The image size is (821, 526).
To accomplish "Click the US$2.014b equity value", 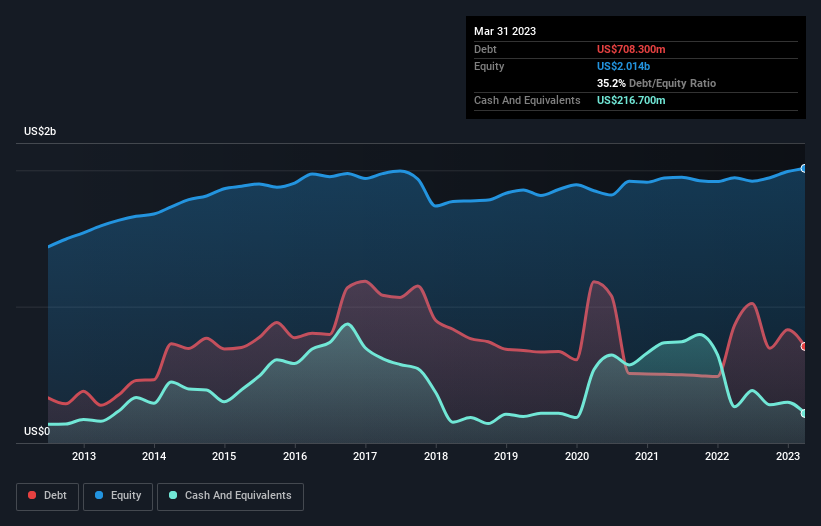I will [623, 66].
